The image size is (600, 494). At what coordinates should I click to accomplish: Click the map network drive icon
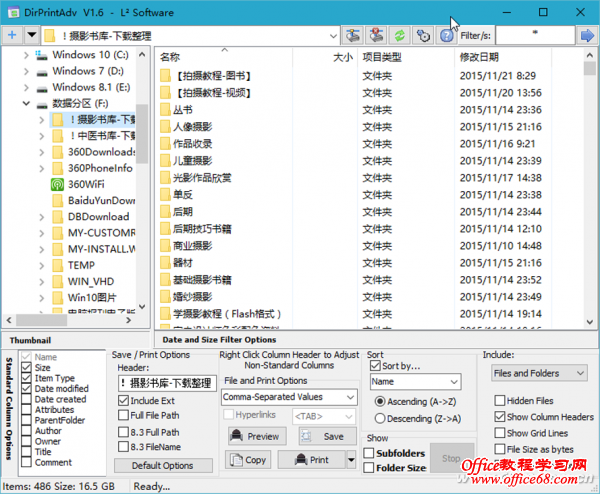coord(352,36)
